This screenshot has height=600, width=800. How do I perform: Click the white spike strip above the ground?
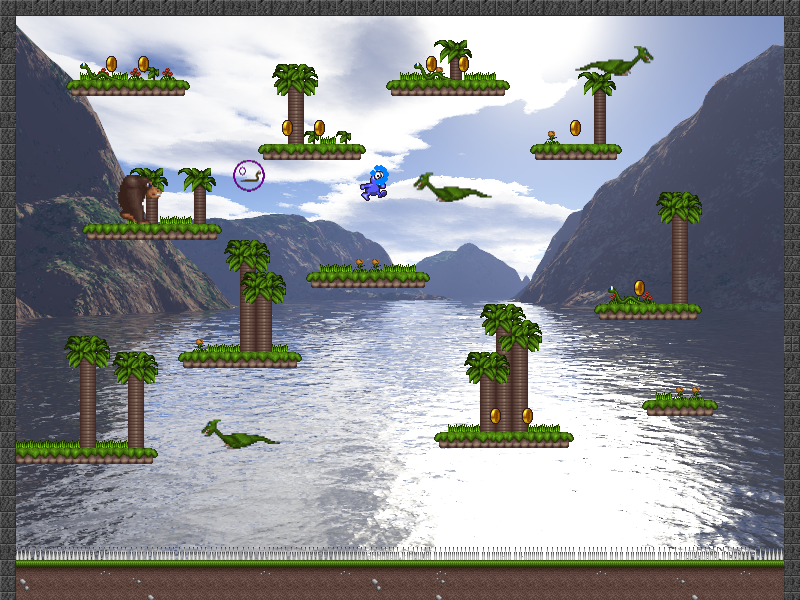click(x=400, y=553)
